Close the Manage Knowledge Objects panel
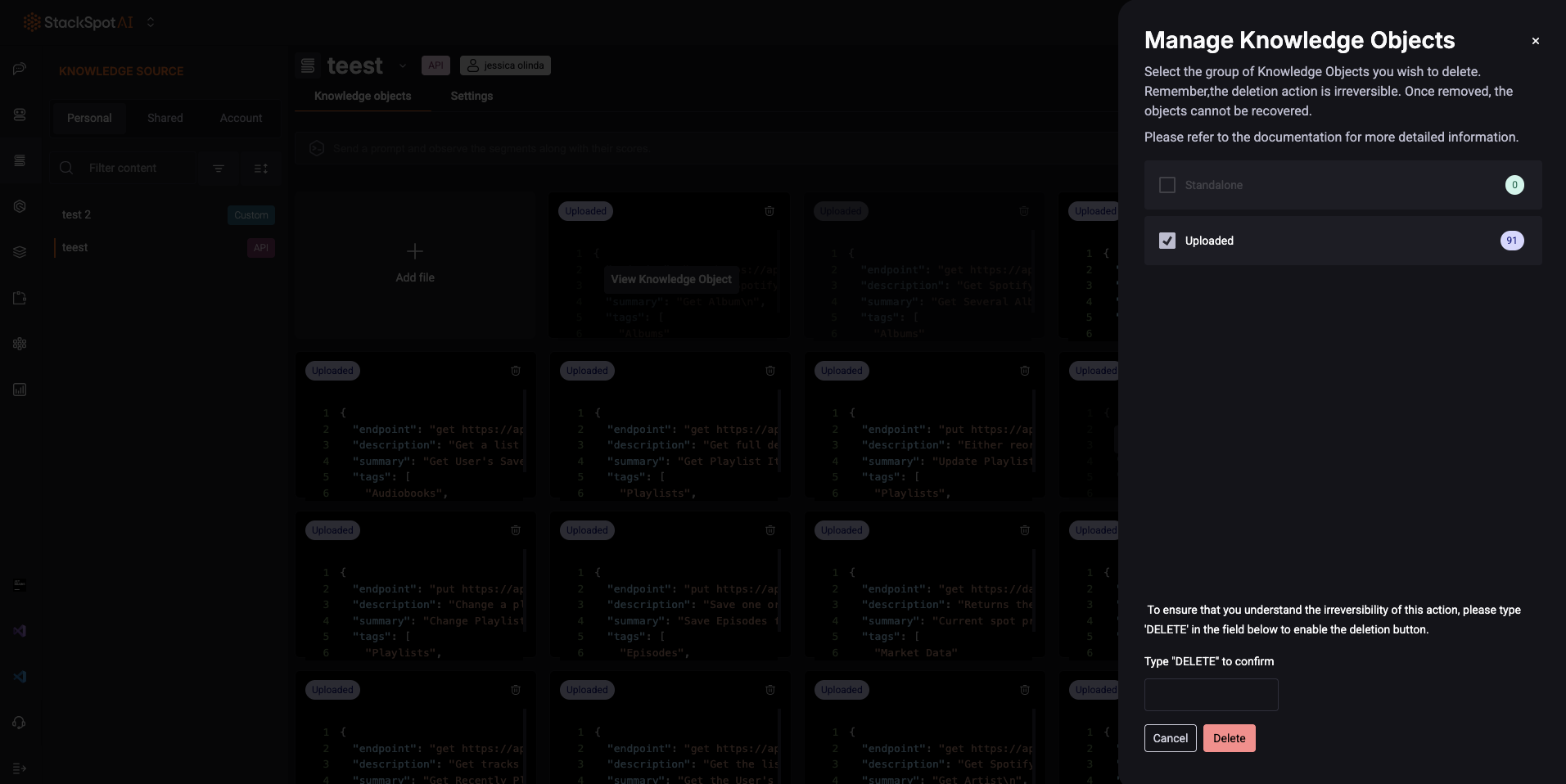This screenshot has height=784, width=1566. click(x=1535, y=41)
